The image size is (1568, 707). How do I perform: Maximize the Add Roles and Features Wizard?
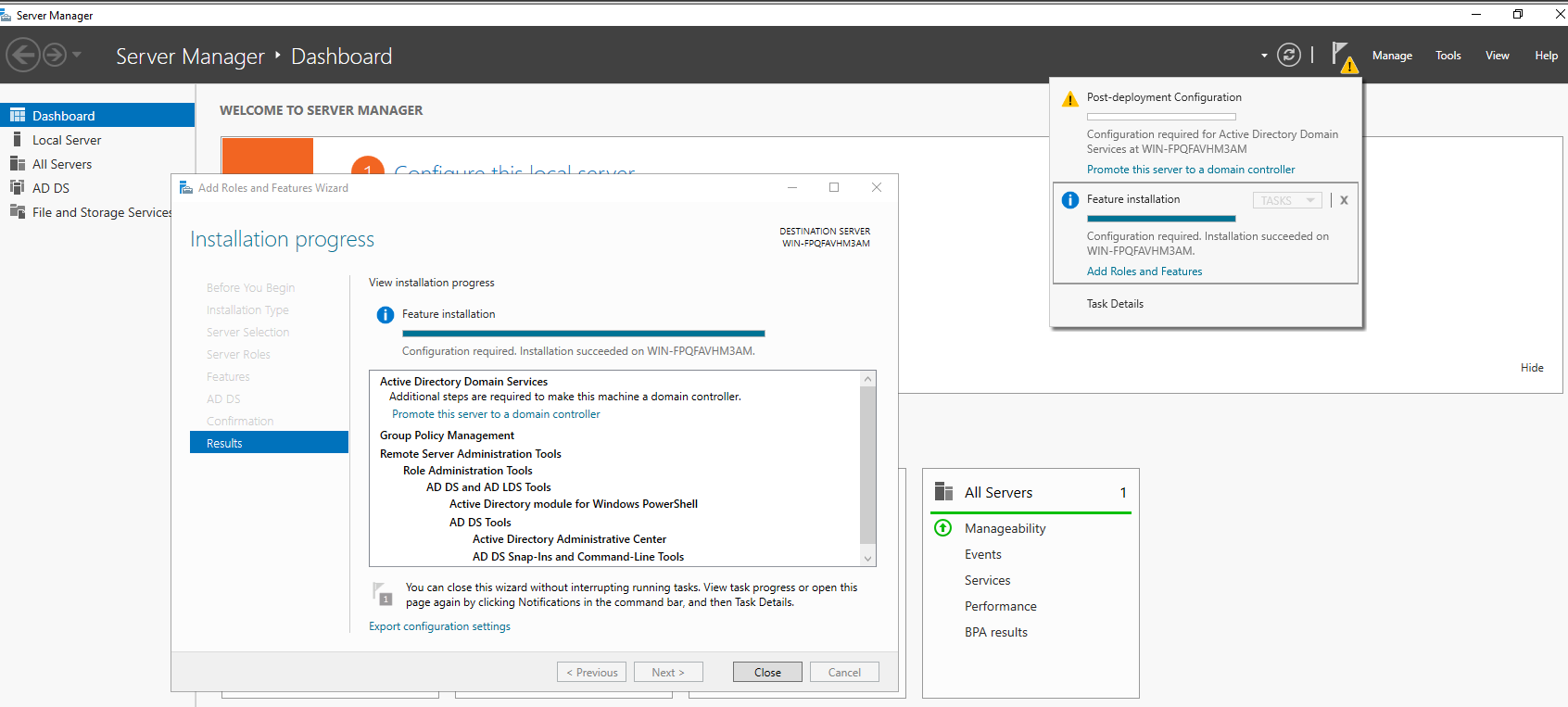tap(834, 187)
